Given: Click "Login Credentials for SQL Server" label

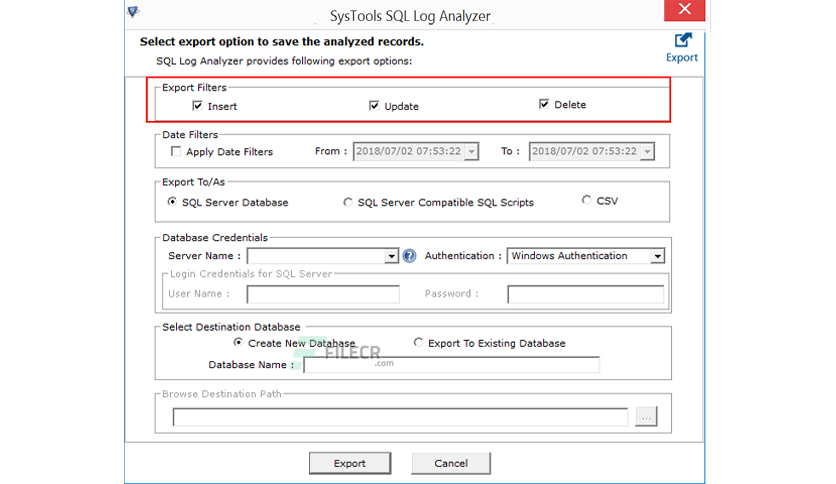Looking at the screenshot, I should (x=251, y=274).
